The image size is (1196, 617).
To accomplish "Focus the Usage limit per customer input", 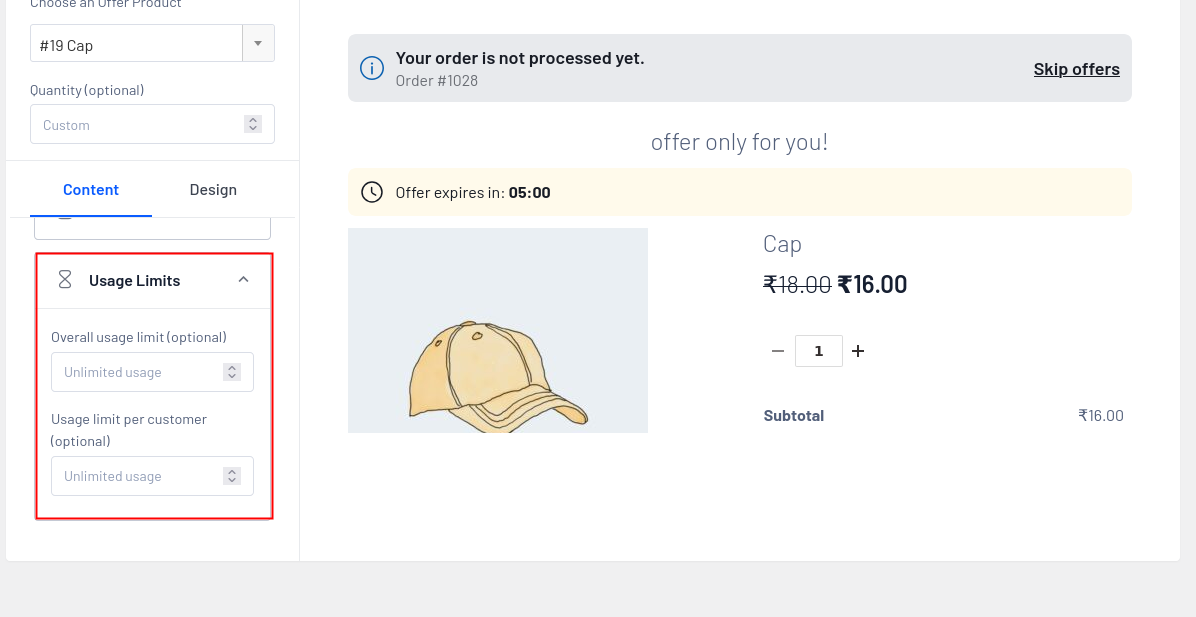I will point(135,476).
